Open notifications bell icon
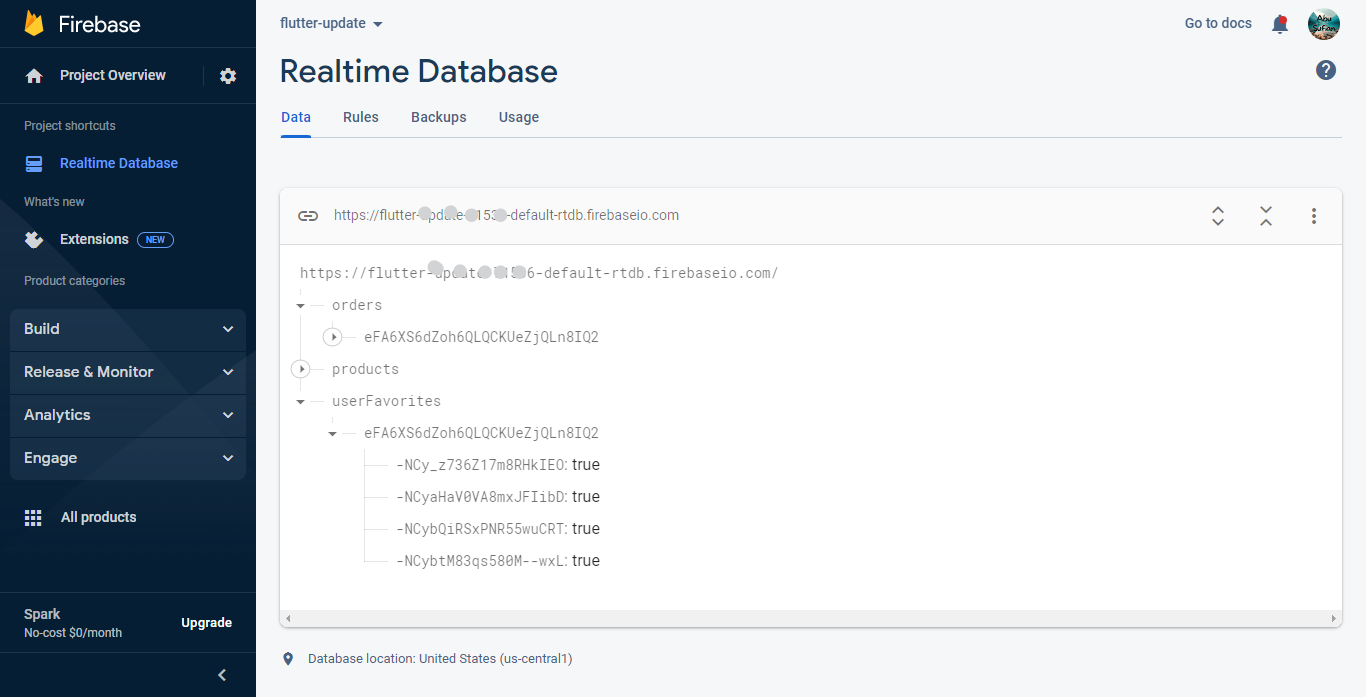Viewport: 1366px width, 697px height. (1280, 24)
